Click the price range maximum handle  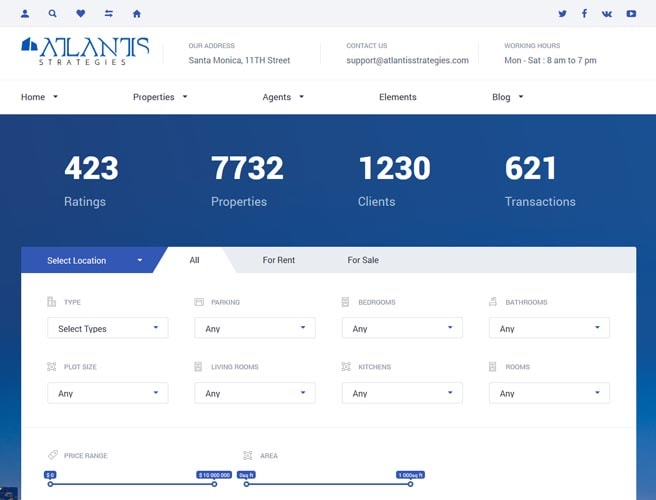click(x=214, y=484)
